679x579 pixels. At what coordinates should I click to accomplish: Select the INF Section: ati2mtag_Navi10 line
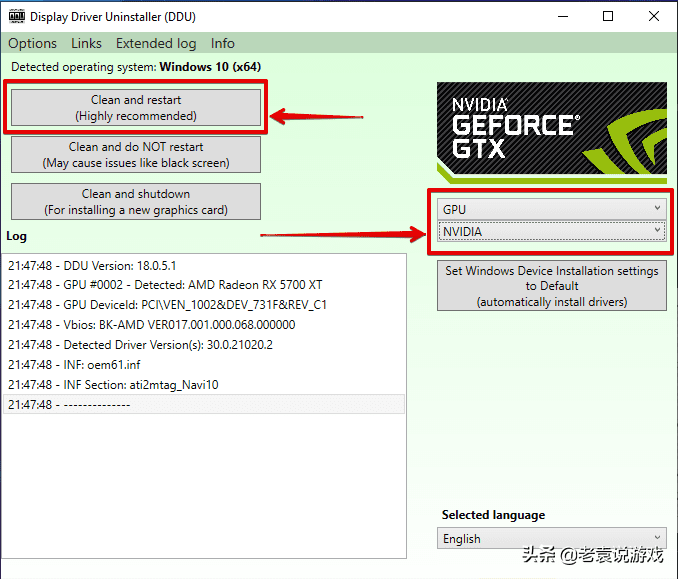click(x=204, y=384)
